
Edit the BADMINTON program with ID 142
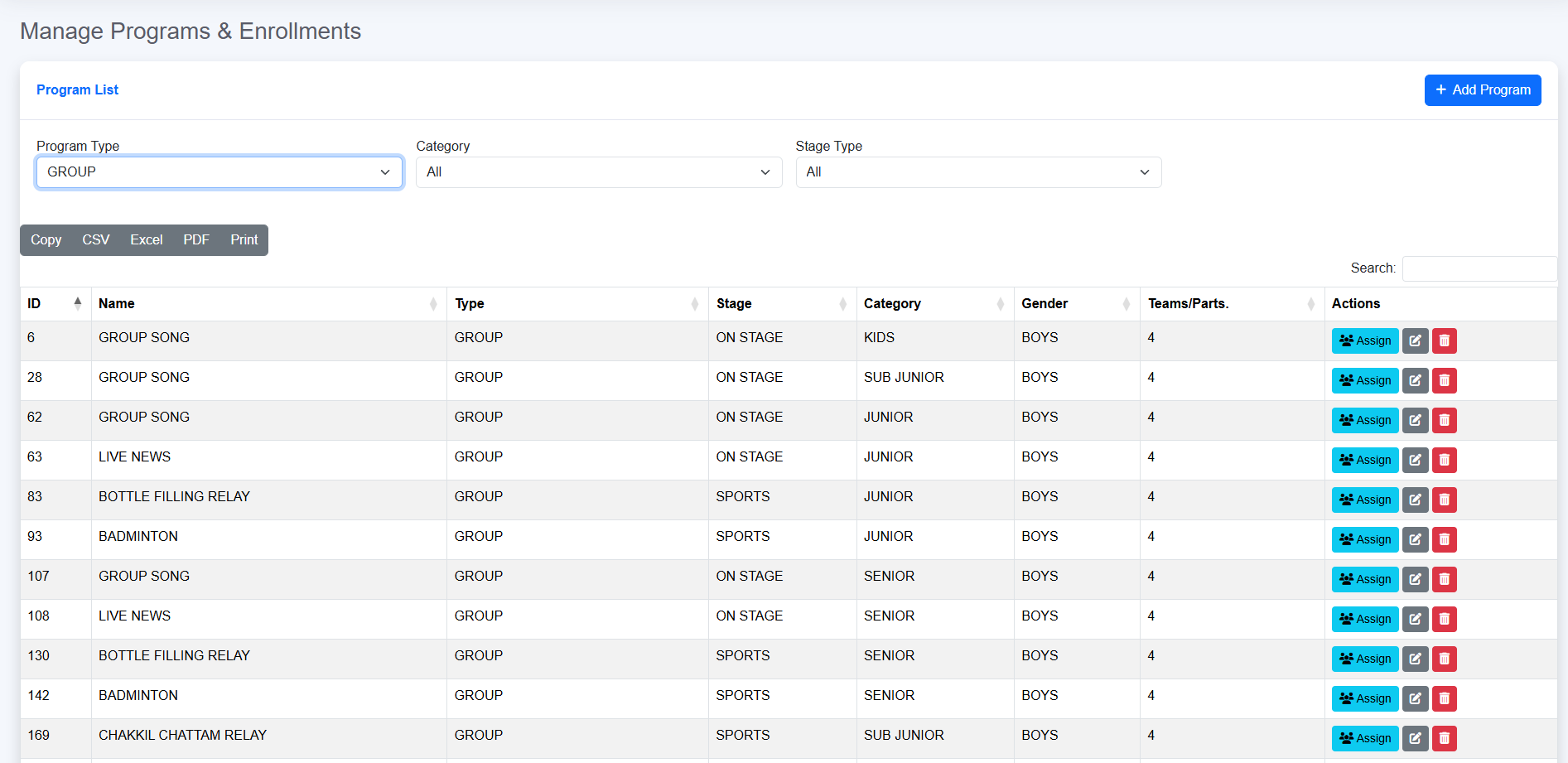pos(1415,698)
